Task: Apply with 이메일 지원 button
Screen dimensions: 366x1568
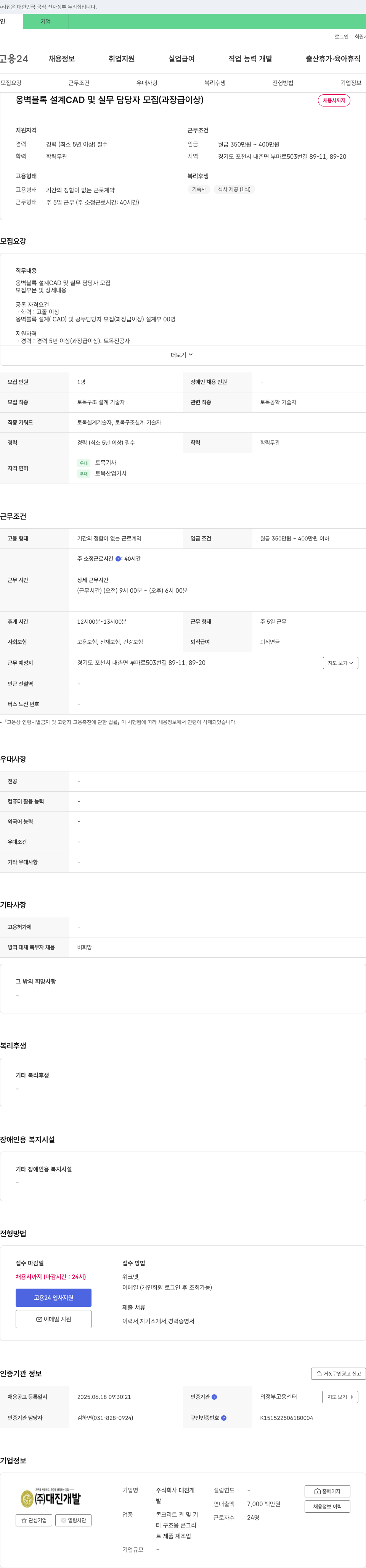Action: 53,1319
